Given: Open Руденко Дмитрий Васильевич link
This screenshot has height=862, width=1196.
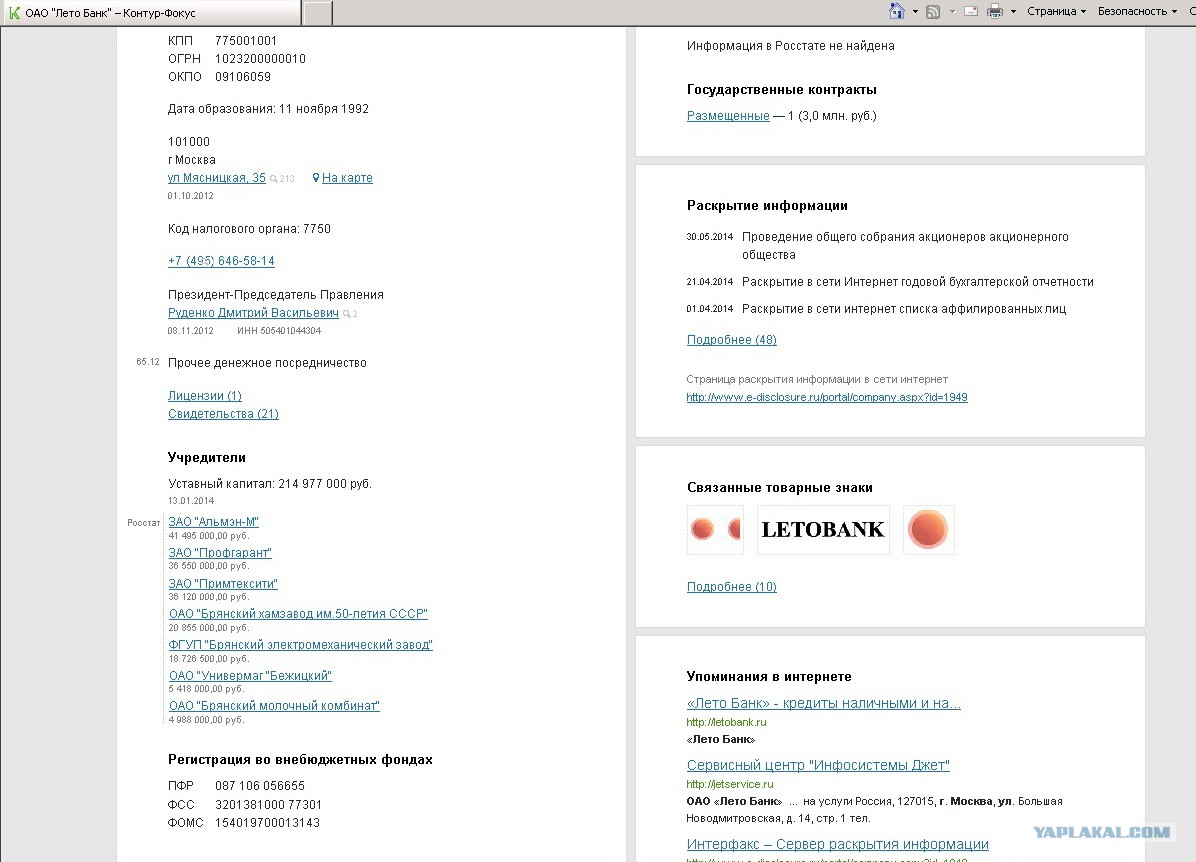Looking at the screenshot, I should (x=253, y=313).
